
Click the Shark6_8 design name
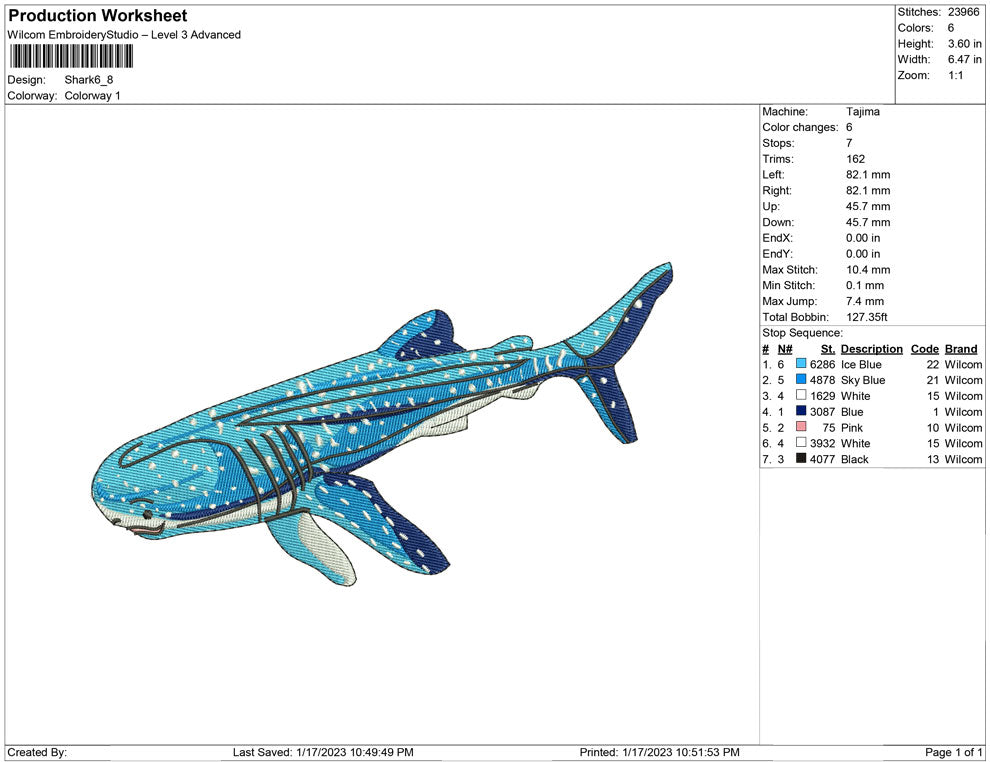[x=87, y=79]
